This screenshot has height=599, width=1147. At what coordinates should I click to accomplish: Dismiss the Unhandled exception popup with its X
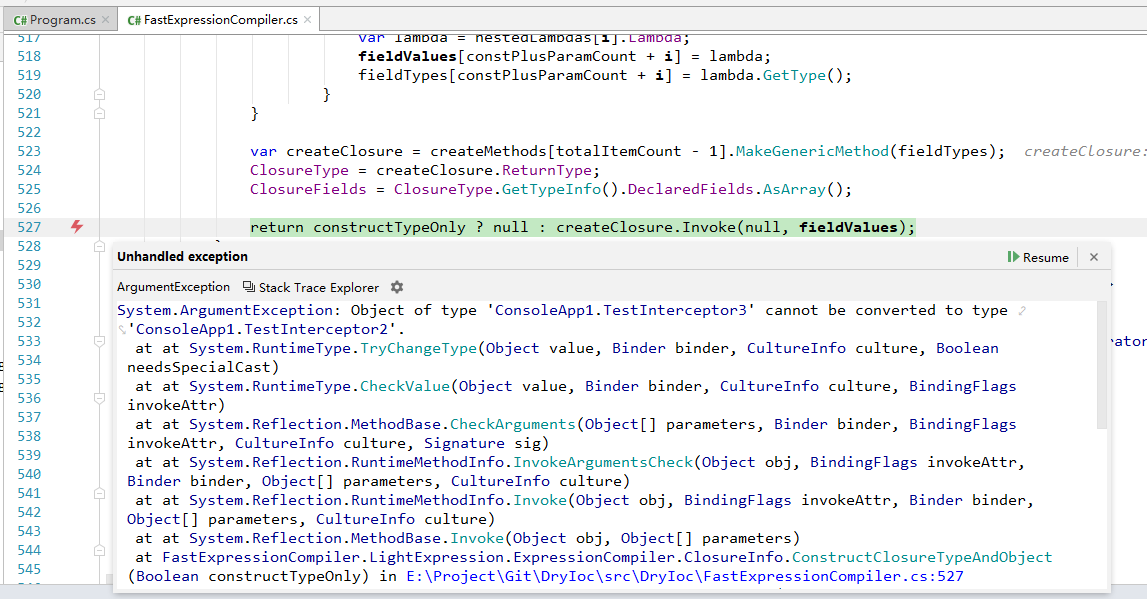[1093, 257]
